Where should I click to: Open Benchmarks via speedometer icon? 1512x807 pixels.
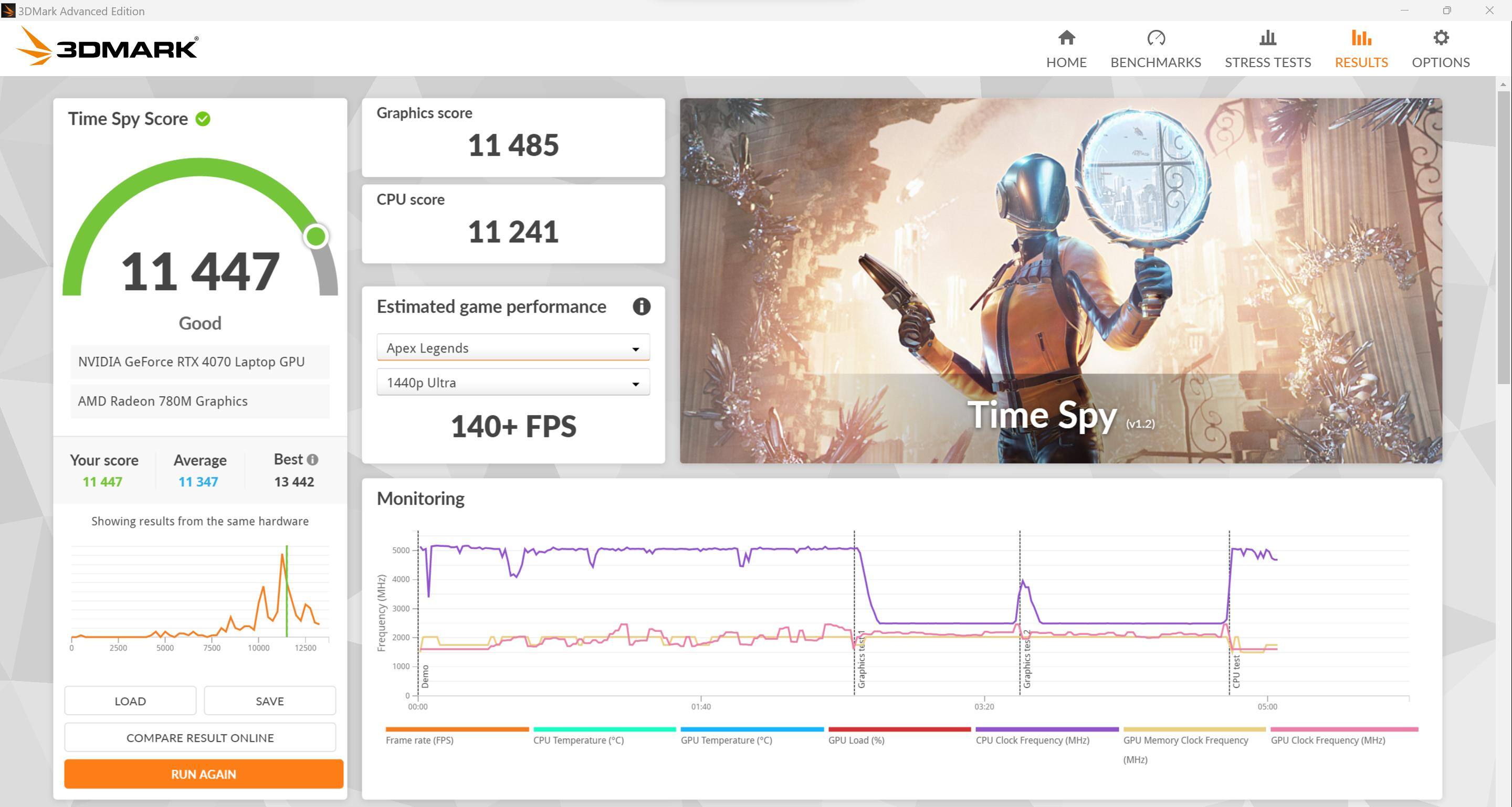coord(1155,39)
